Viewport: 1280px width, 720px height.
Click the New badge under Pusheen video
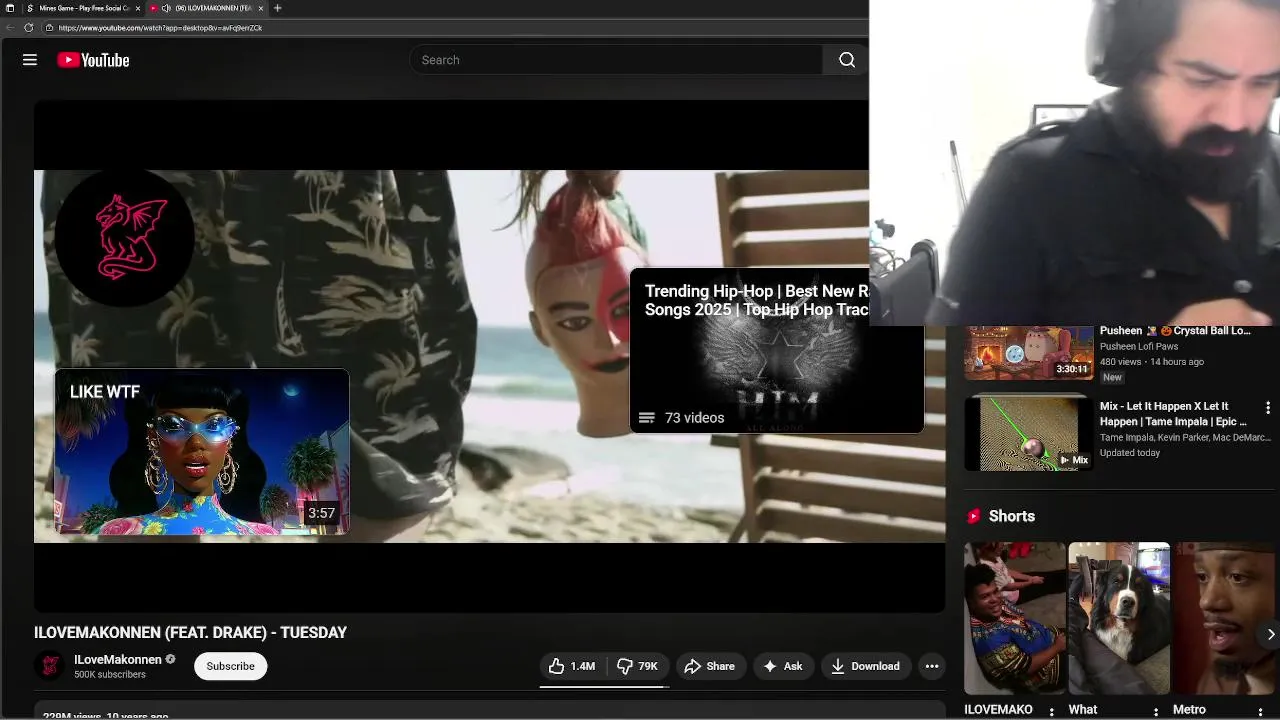pyautogui.click(x=1112, y=377)
